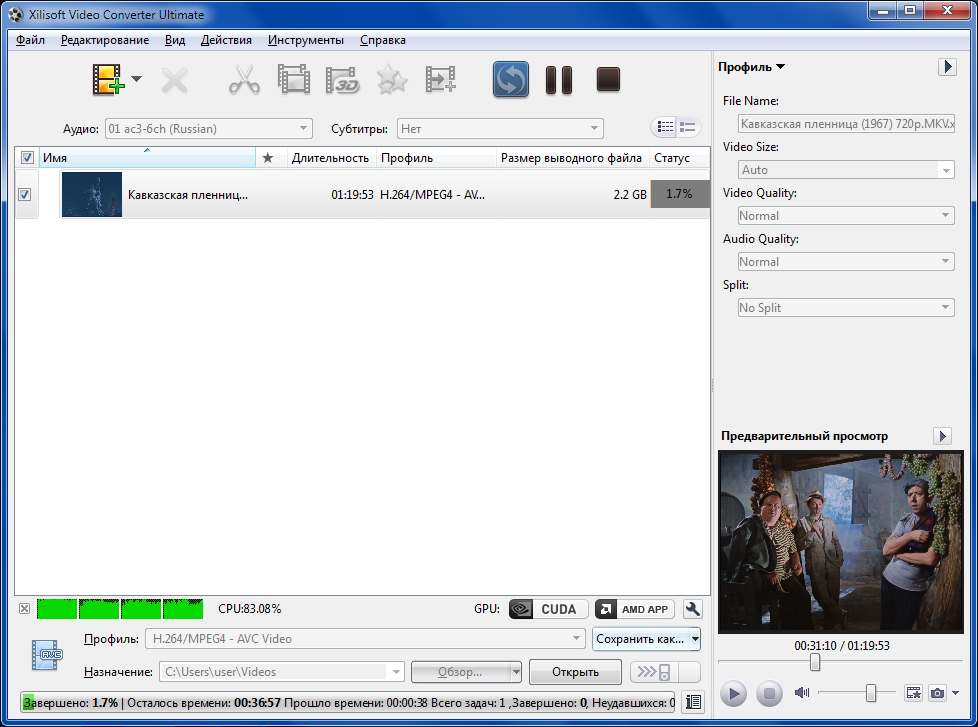Close the CPU usage graph panel
This screenshot has width=978, height=727.
(24, 609)
